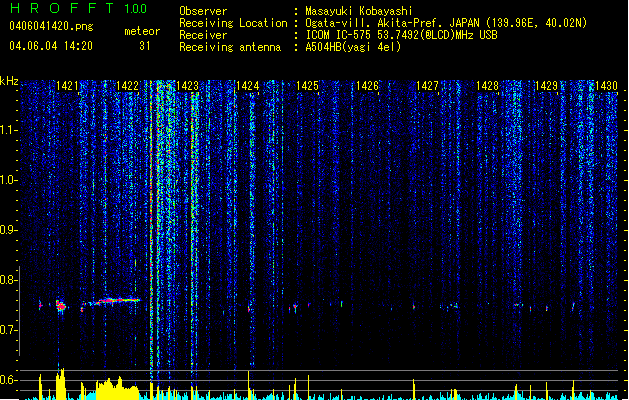Select the filename 0406041420.png
Viewport: 629px width, 400px height.
[x=51, y=26]
